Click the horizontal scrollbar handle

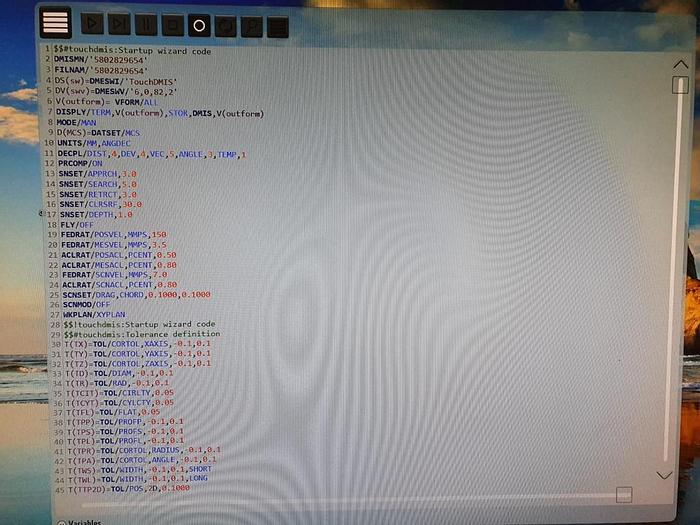(624, 494)
